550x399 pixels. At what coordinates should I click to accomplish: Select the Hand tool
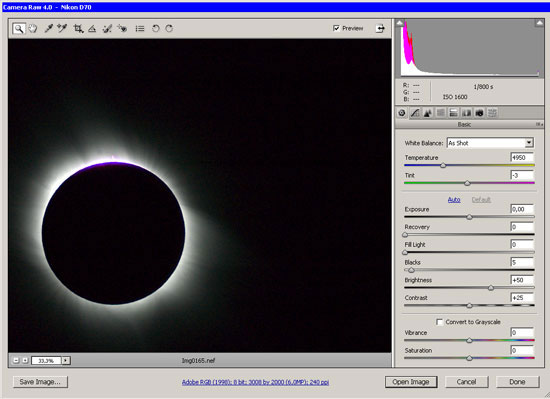(33, 28)
